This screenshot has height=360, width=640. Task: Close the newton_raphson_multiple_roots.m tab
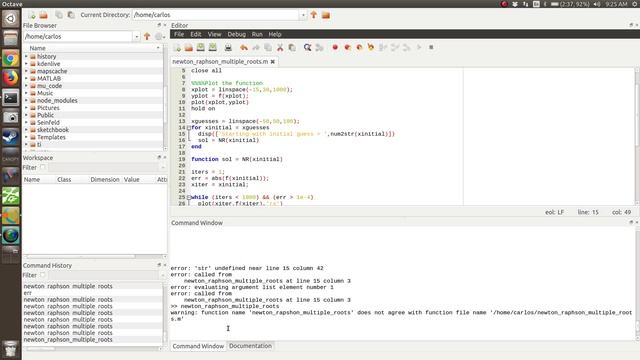273,62
